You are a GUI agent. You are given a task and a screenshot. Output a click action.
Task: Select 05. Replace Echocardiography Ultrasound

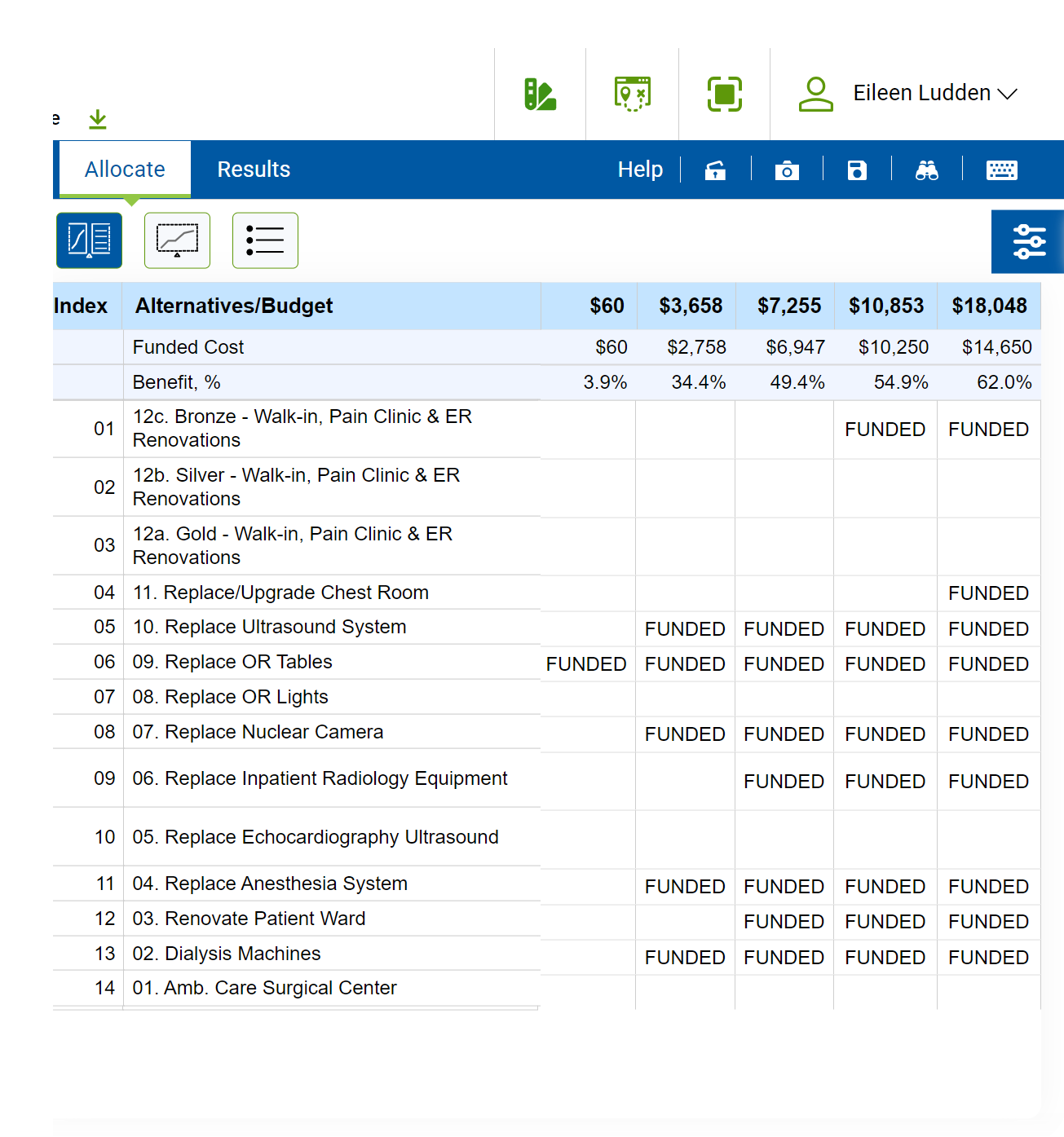pyautogui.click(x=316, y=837)
